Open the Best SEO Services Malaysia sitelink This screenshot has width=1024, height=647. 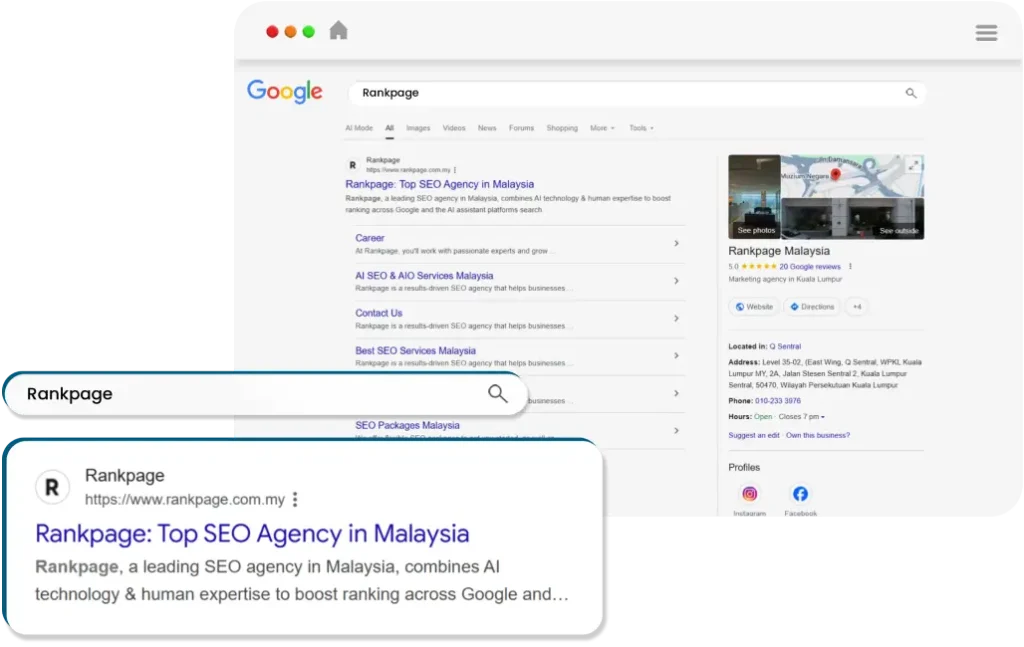click(x=415, y=351)
